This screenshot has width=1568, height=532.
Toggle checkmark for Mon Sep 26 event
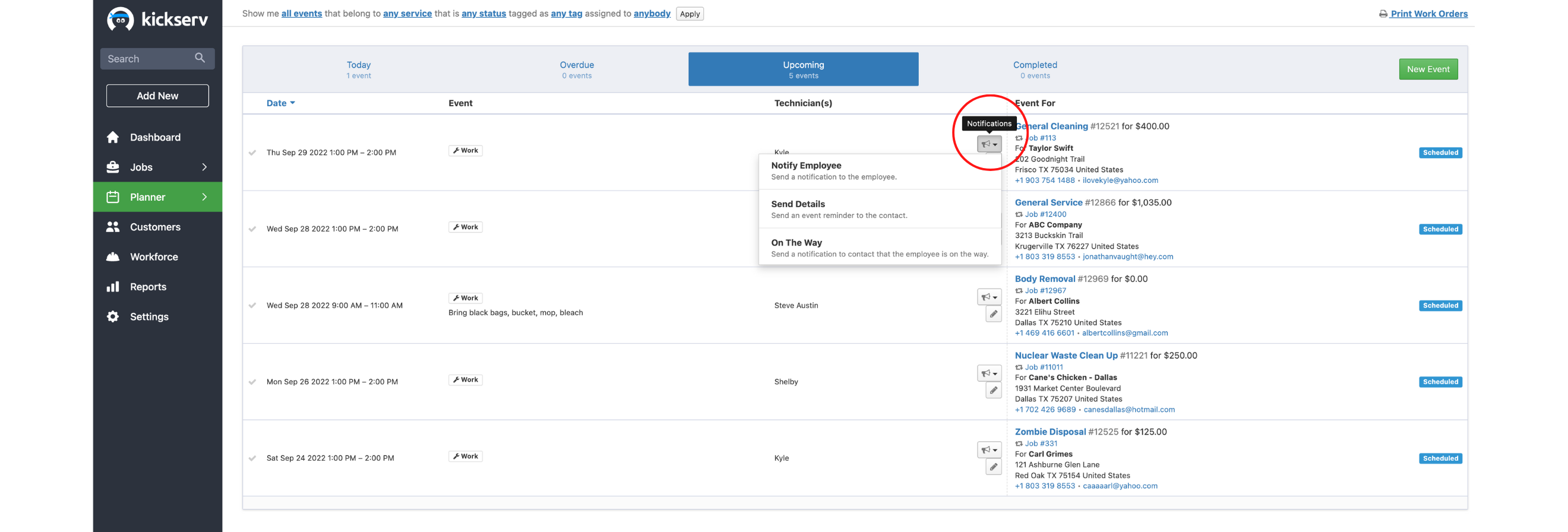click(x=252, y=382)
